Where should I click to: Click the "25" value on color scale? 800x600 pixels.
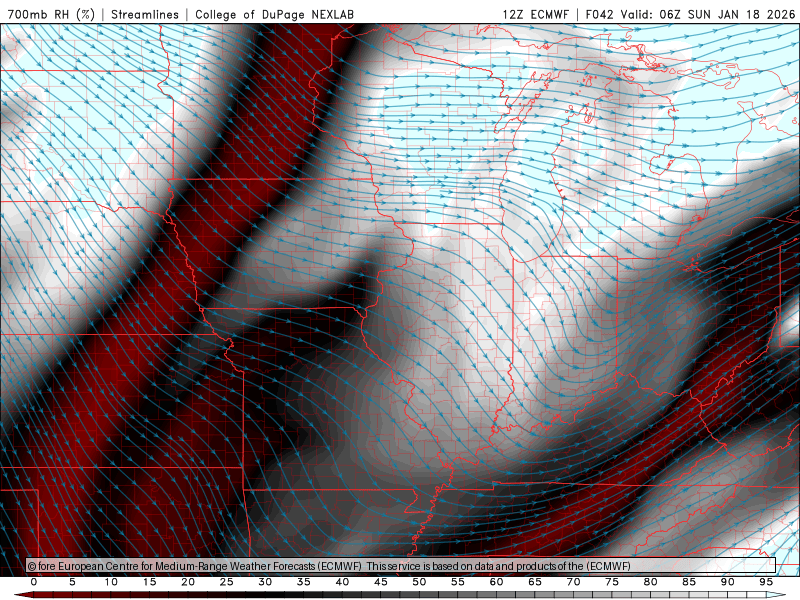click(x=227, y=582)
